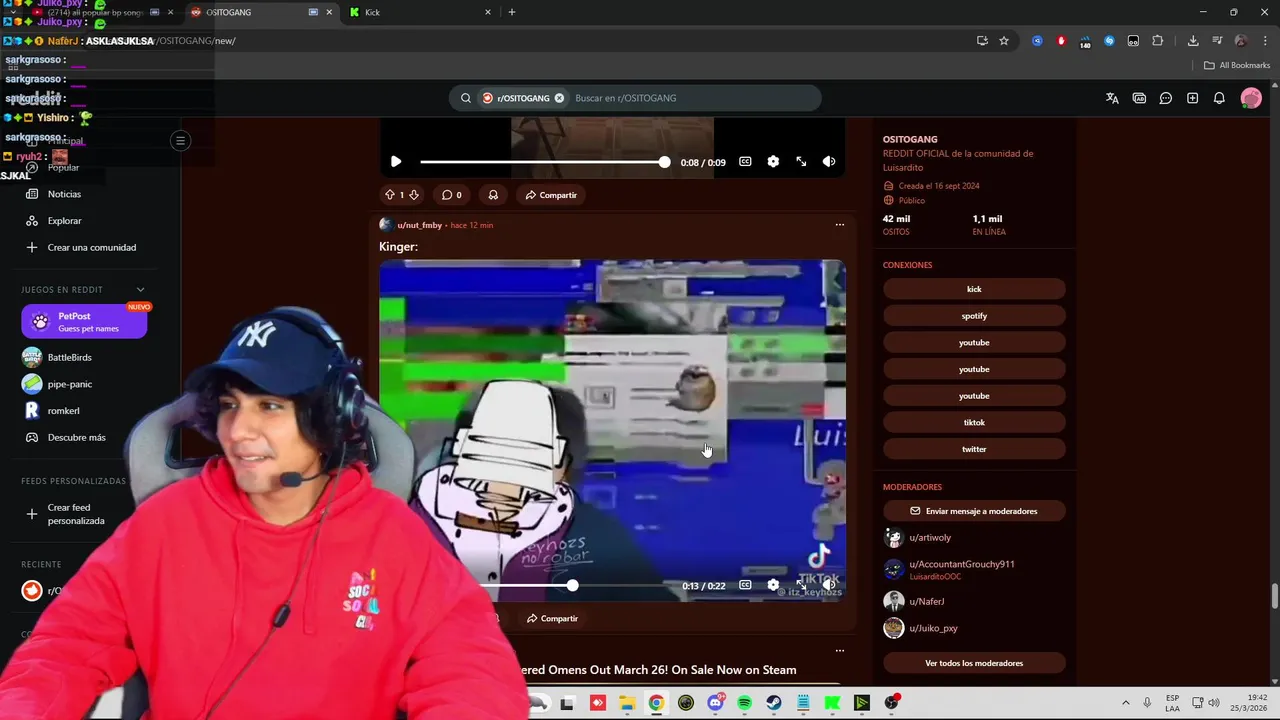Collapse the Juegos en Reddit section
This screenshot has height=720, width=1280.
(x=140, y=290)
